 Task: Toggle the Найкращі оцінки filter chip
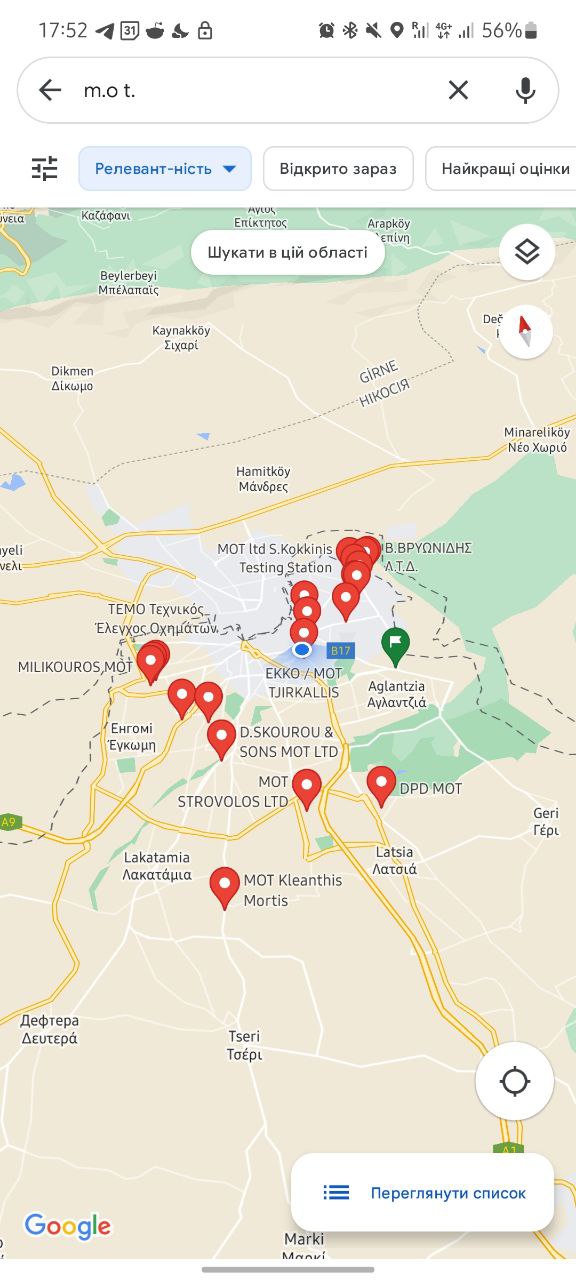(501, 168)
